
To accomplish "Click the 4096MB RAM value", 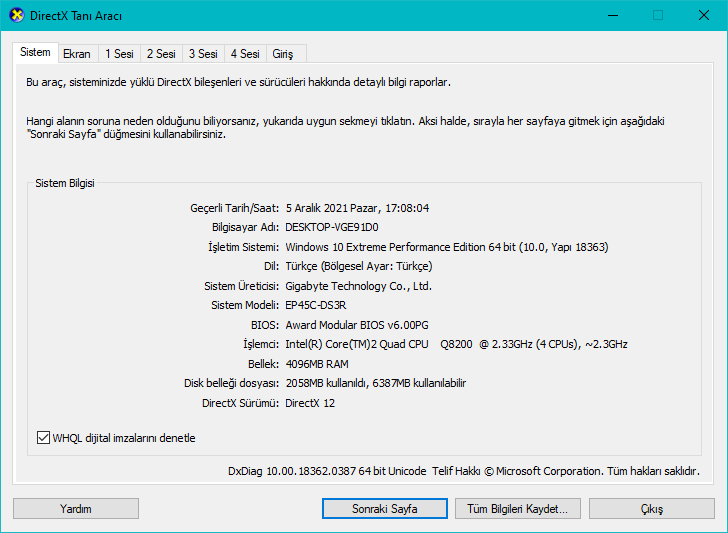I will point(317,364).
